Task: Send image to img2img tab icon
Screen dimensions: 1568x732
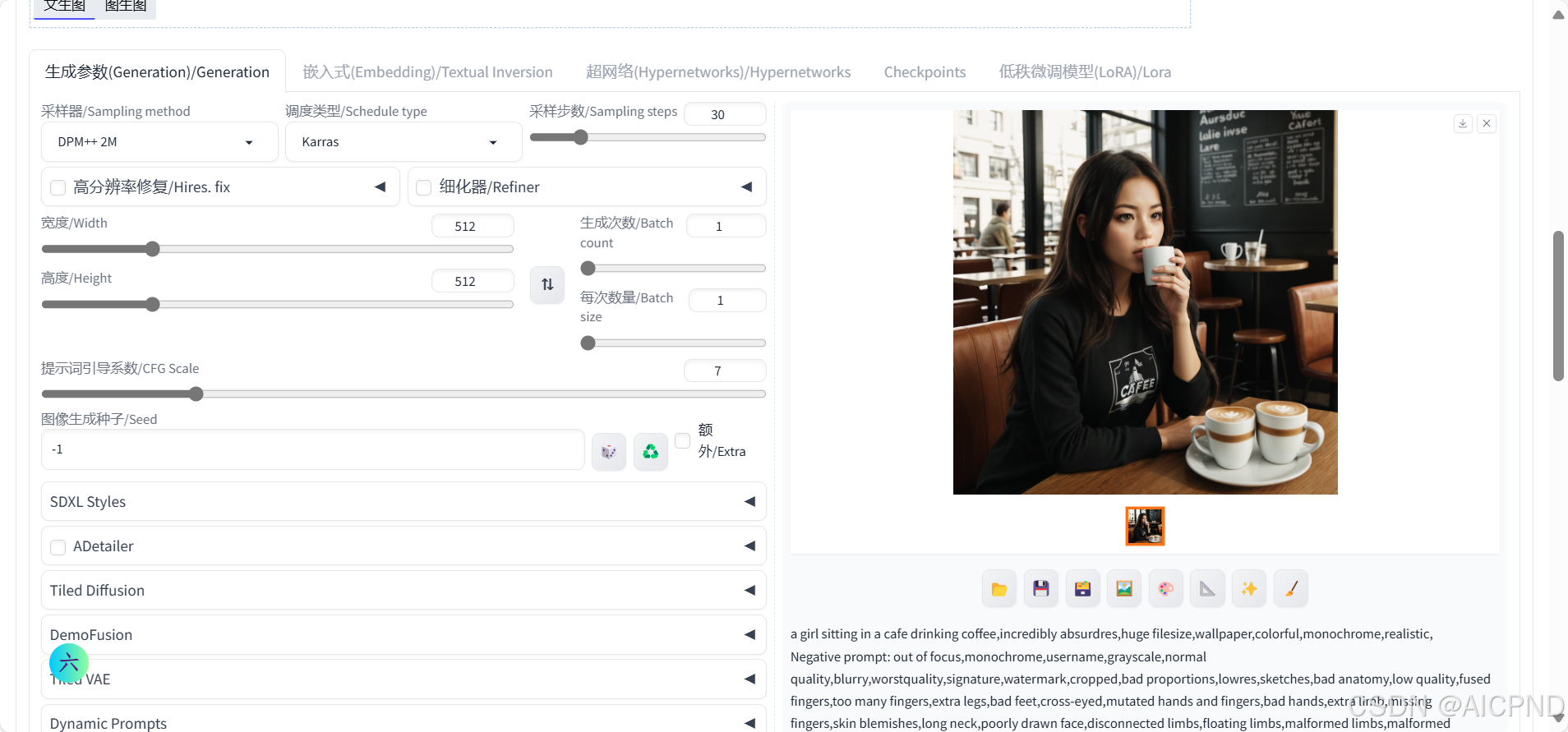Action: (x=1124, y=589)
